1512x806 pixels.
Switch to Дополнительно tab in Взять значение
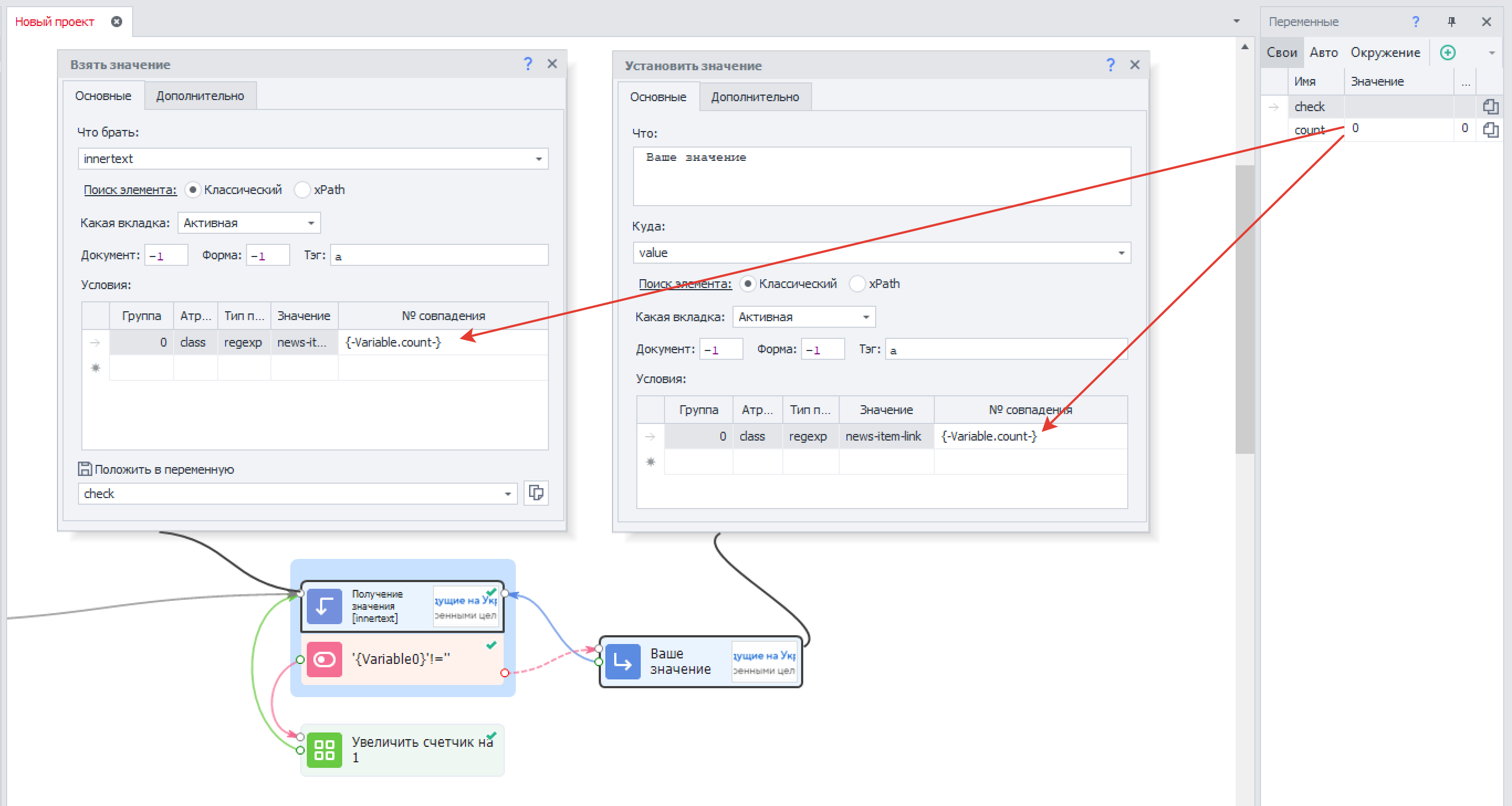200,96
